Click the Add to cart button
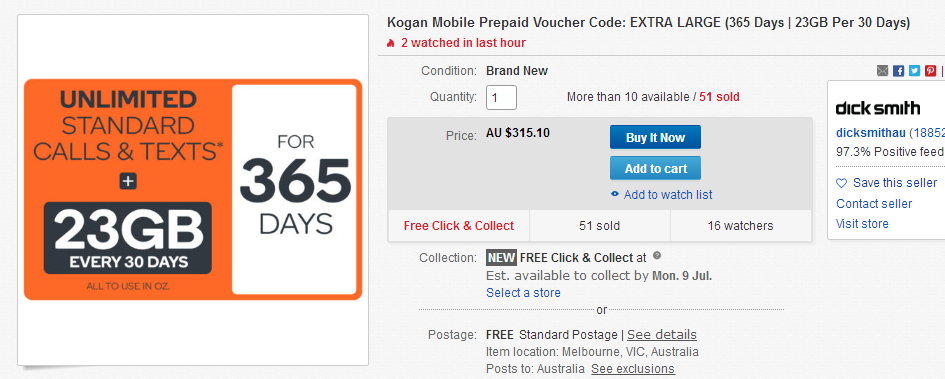The height and width of the screenshot is (379, 945). [x=655, y=168]
